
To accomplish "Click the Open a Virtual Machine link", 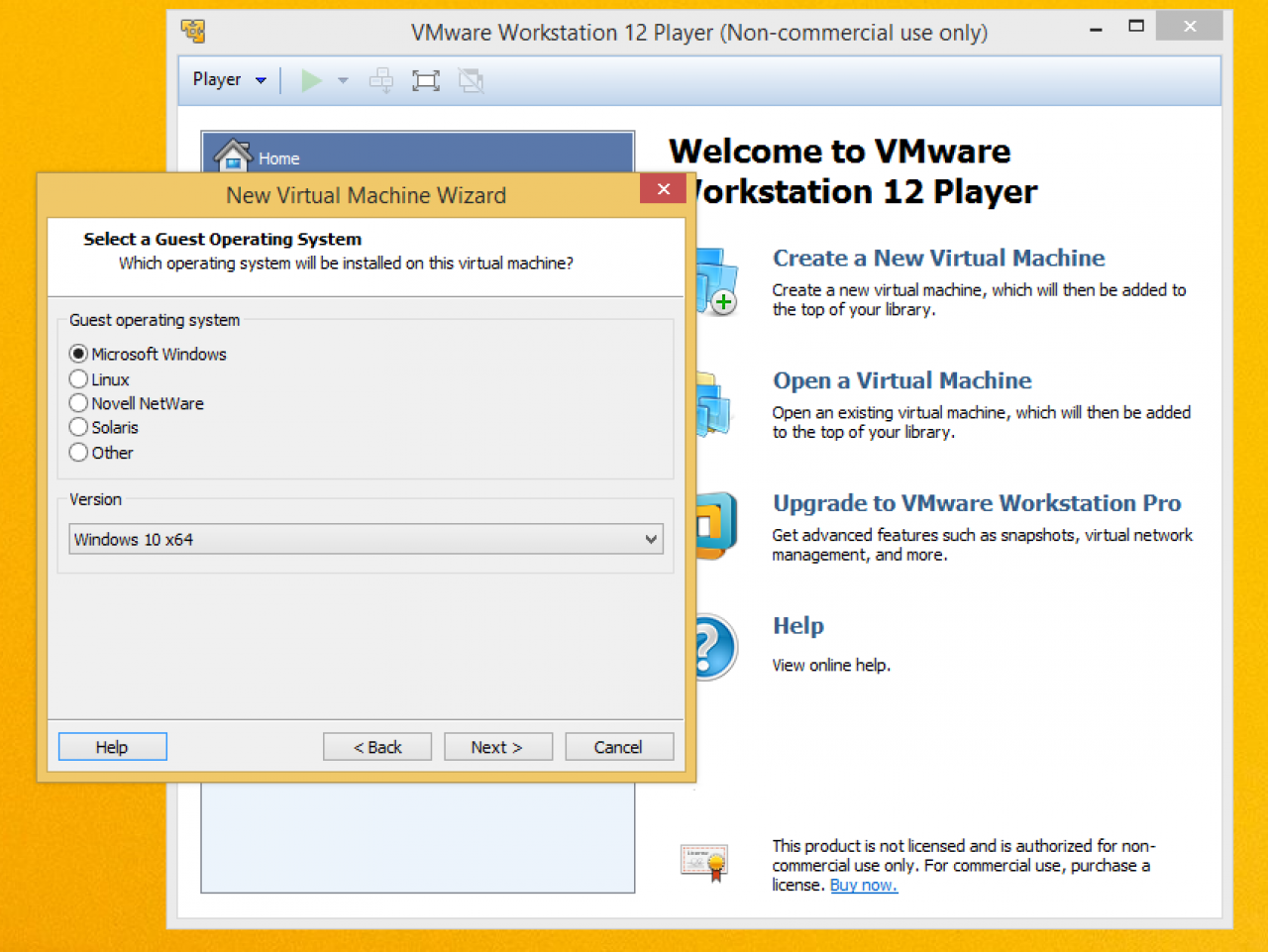I will pyautogui.click(x=901, y=380).
